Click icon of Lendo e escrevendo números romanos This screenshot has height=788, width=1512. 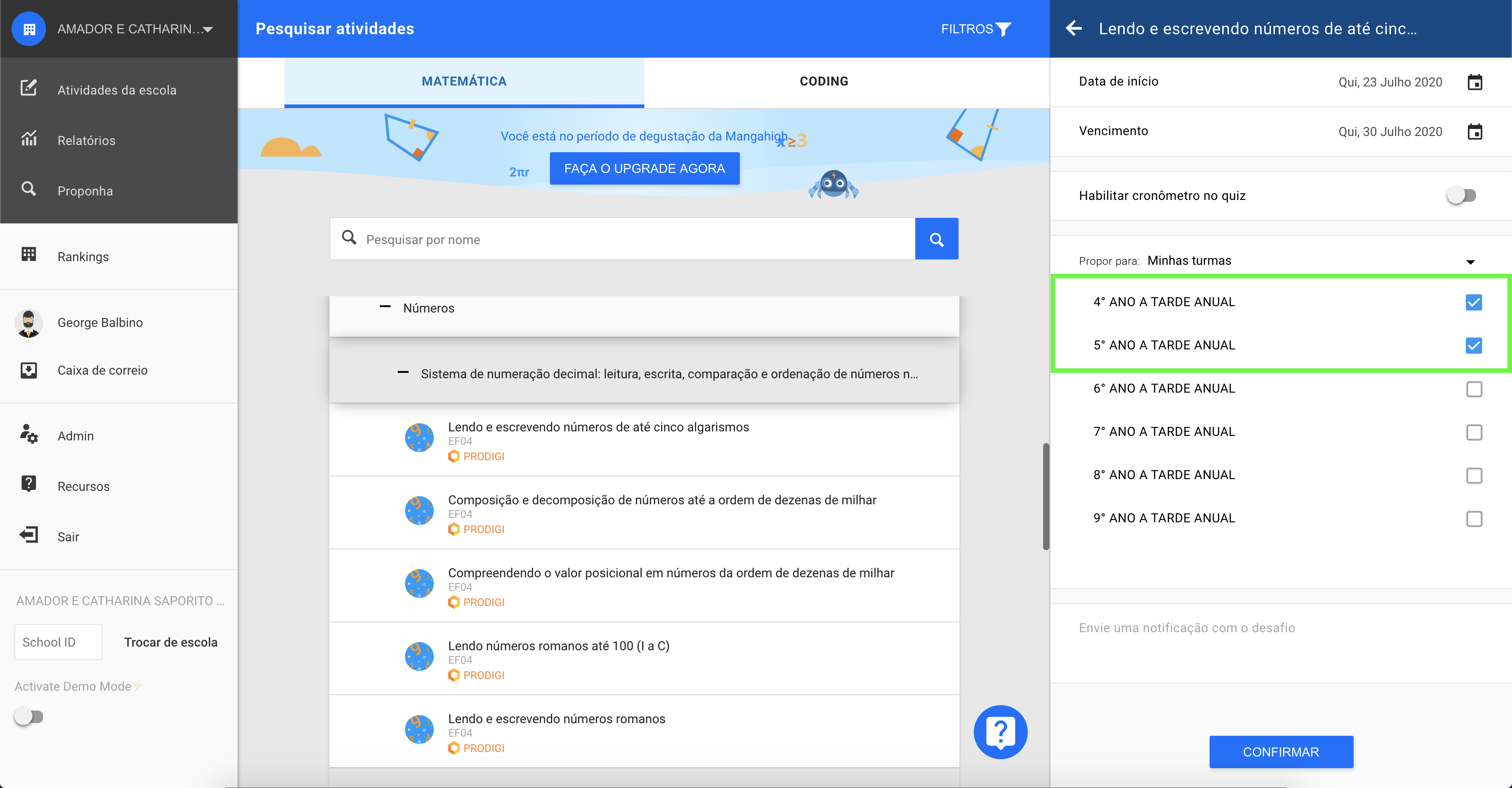click(x=419, y=730)
